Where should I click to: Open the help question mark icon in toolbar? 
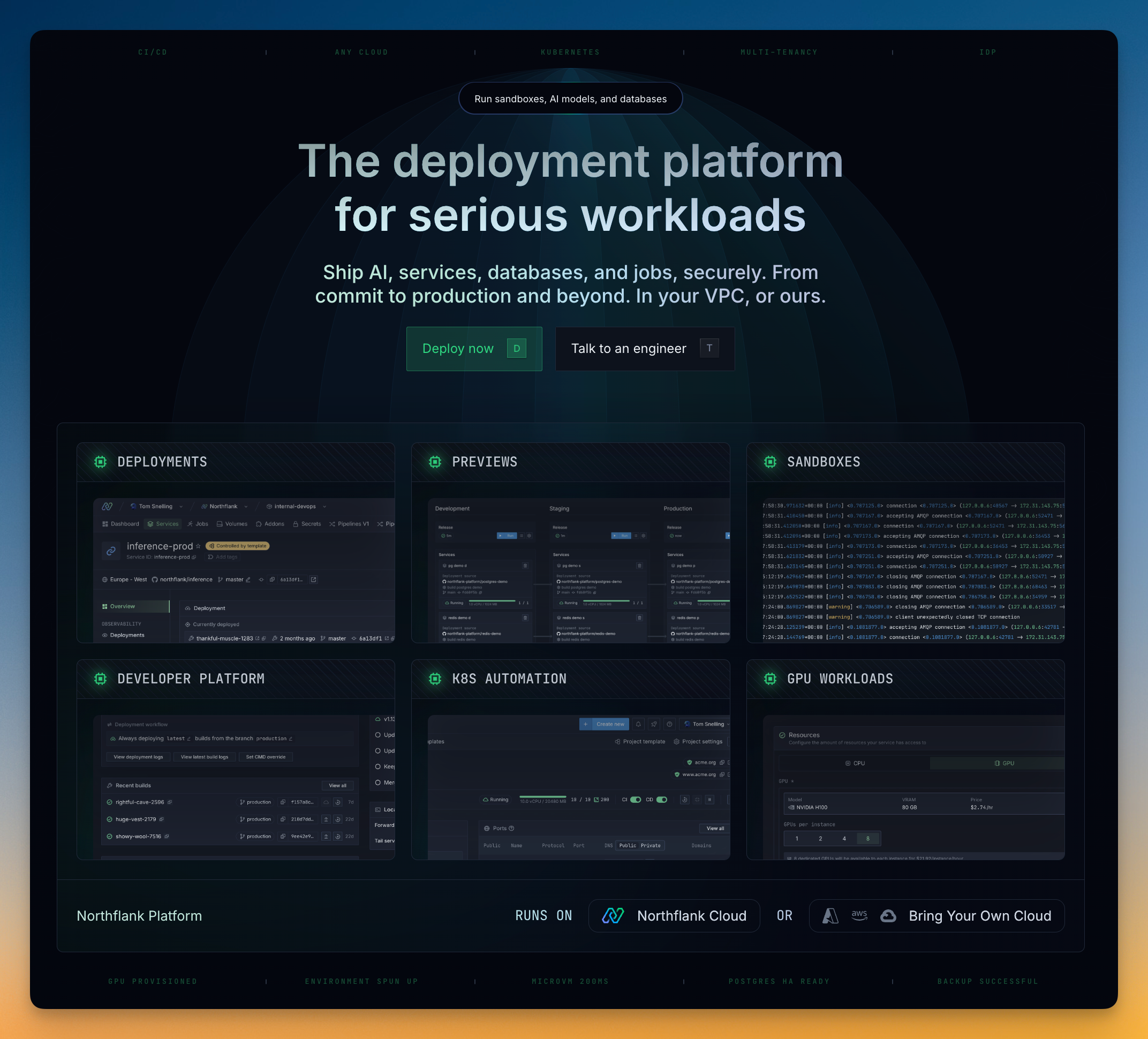pos(670,724)
